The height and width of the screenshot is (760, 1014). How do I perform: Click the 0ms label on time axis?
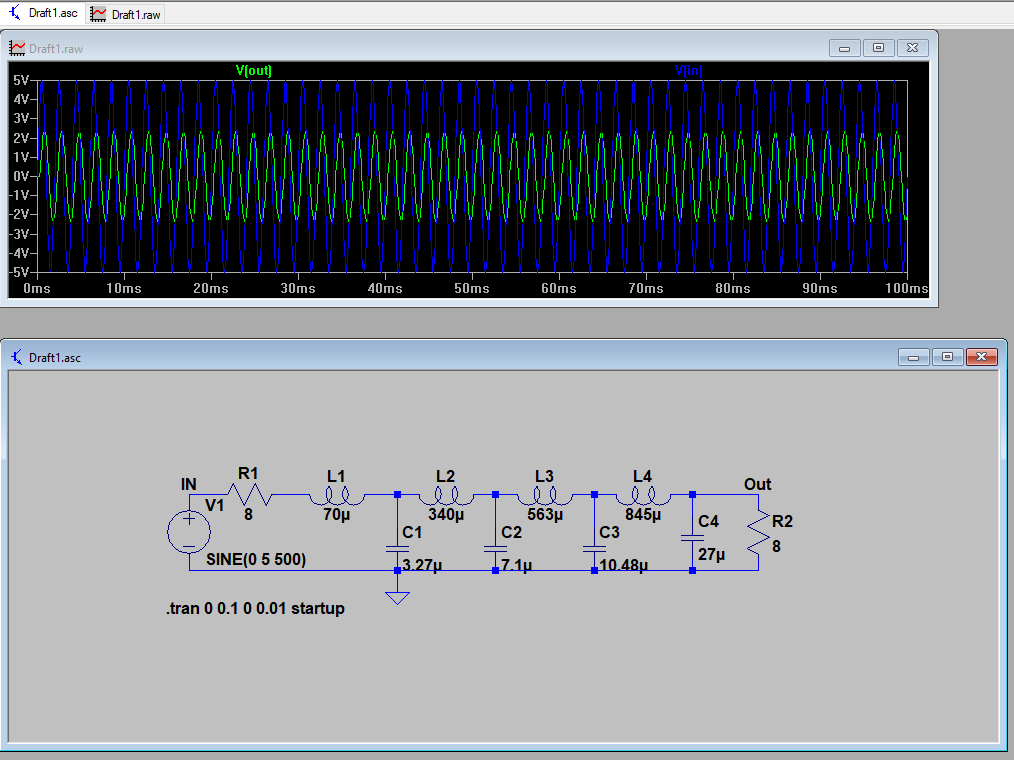click(37, 288)
